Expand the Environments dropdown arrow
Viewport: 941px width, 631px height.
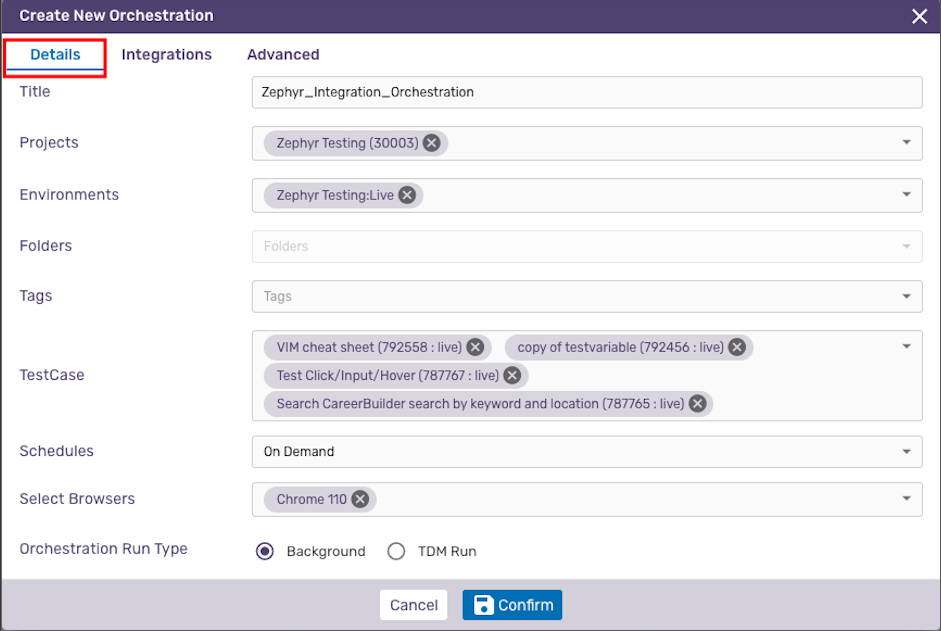(906, 195)
